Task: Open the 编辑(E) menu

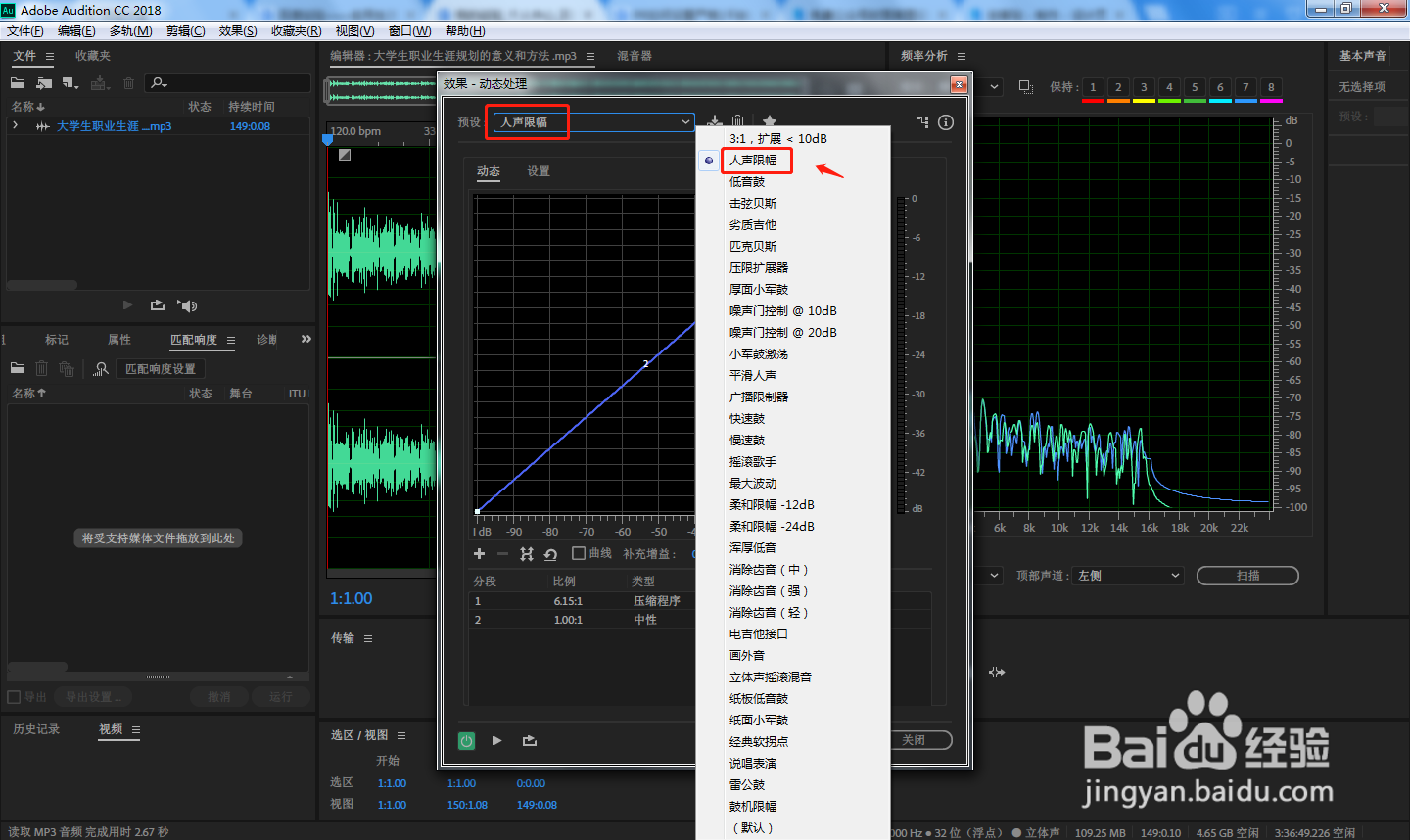Action: click(76, 31)
